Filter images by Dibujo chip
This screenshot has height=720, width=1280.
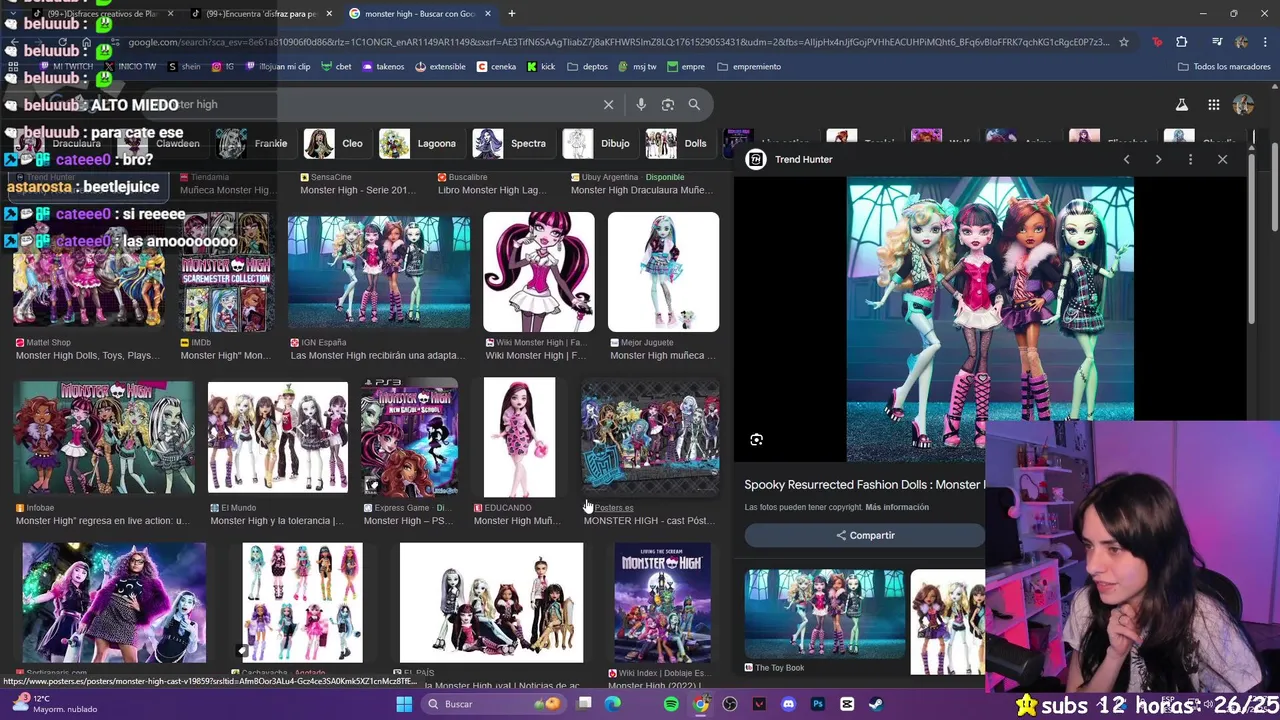[x=598, y=143]
